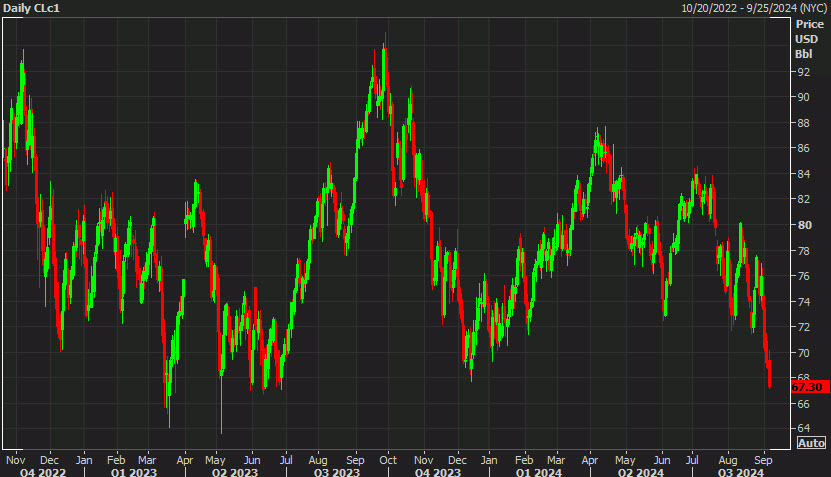Select the 76 price axis label
Viewport: 831px width, 477px height.
(804, 276)
